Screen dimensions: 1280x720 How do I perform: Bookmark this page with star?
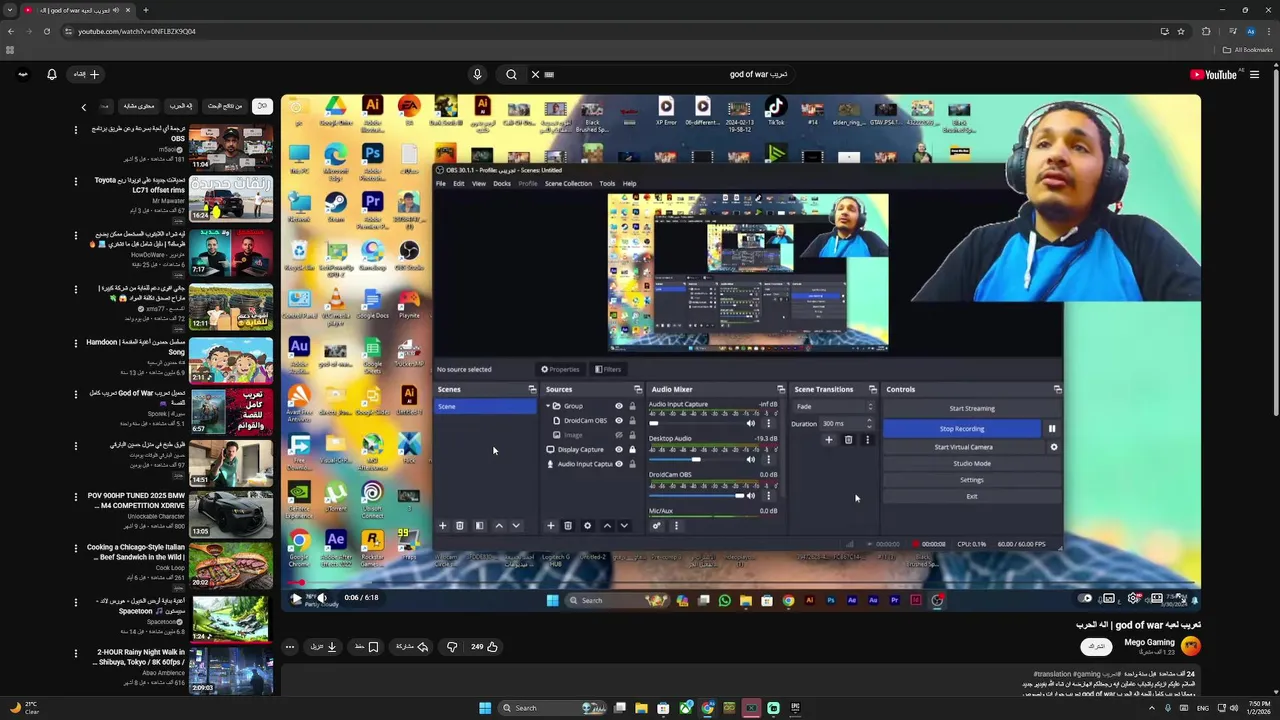coord(1181,31)
